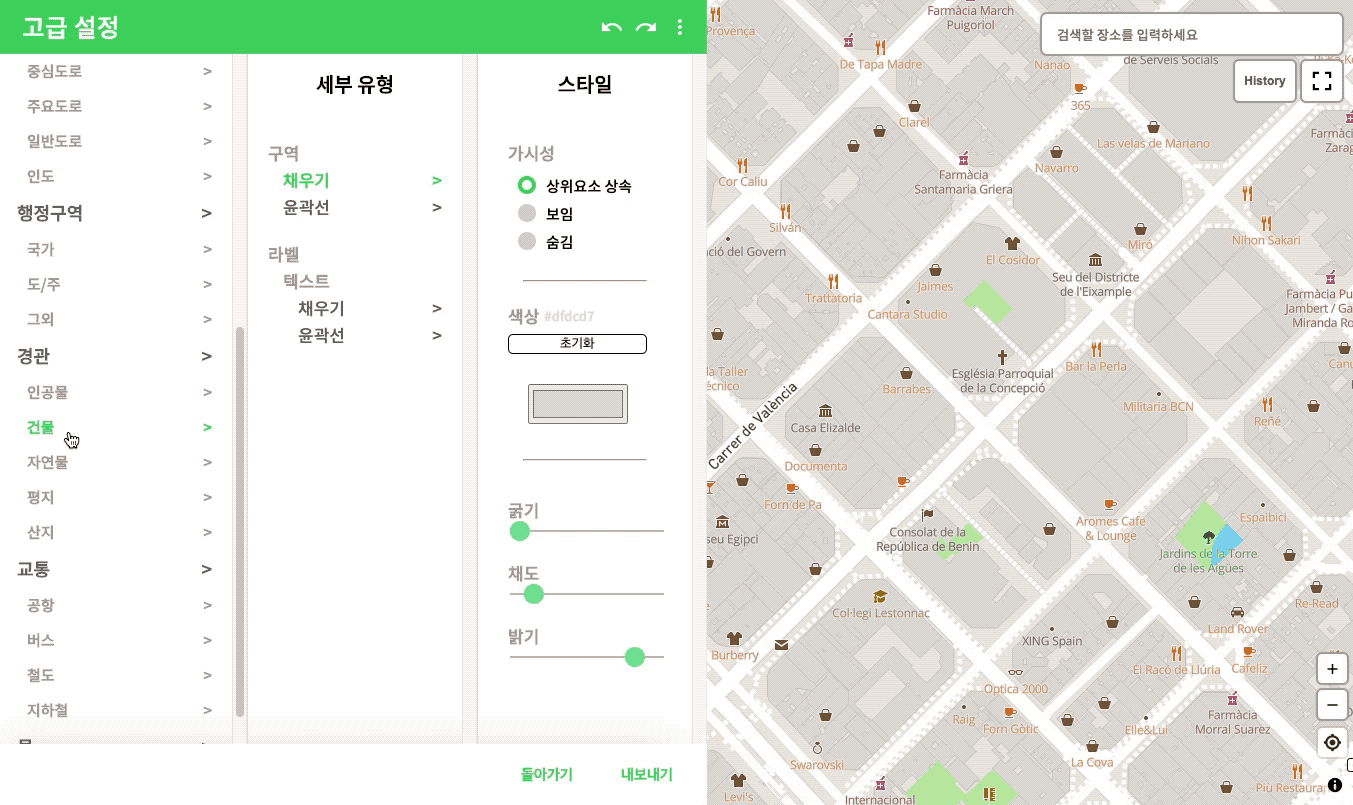The width and height of the screenshot is (1353, 805).
Task: Click the 초기화 reset button
Action: pos(577,344)
